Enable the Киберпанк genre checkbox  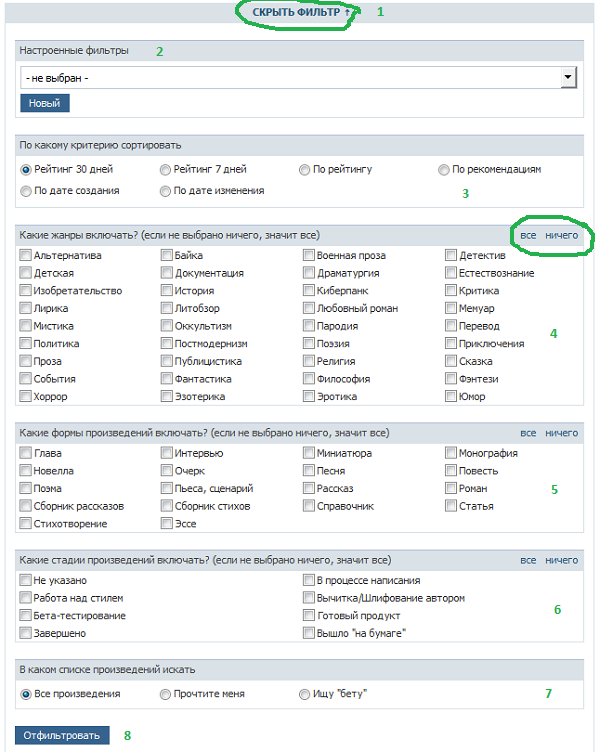coord(308,290)
